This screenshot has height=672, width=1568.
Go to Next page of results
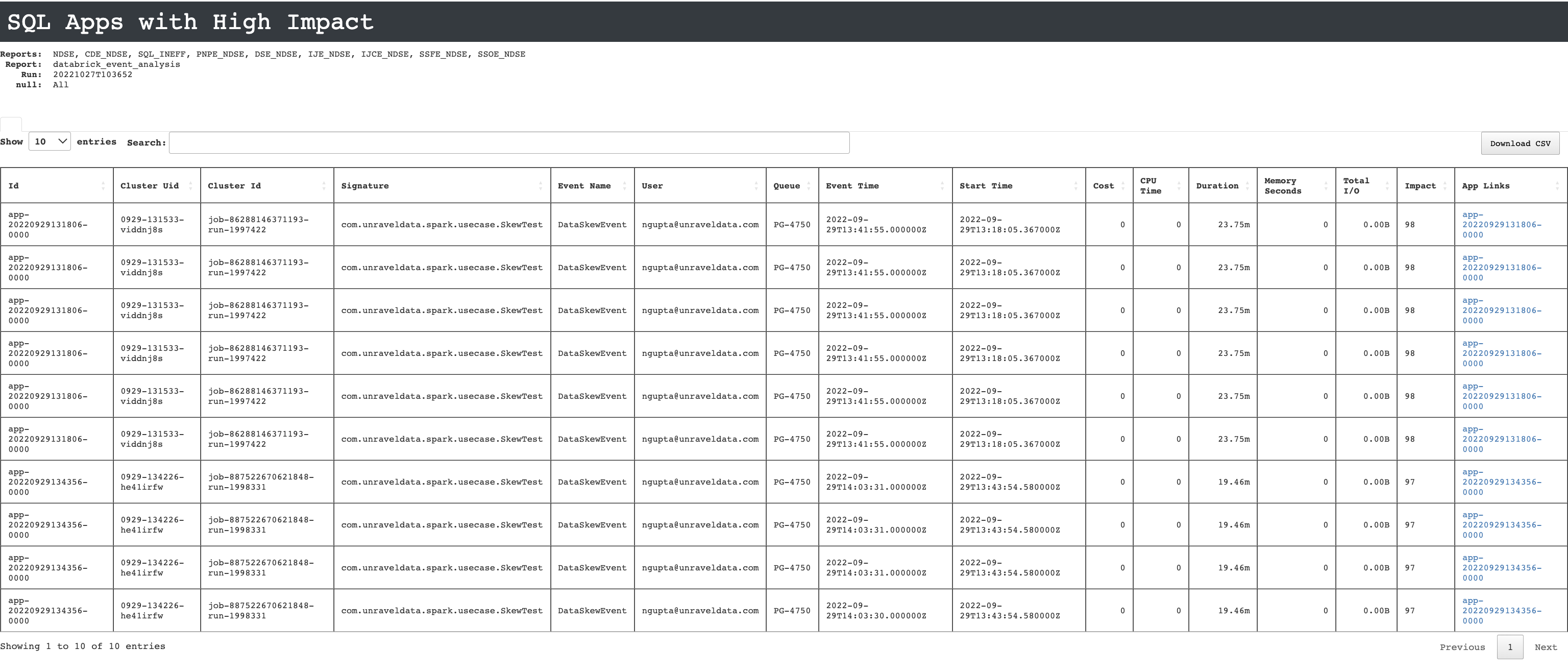coord(1546,647)
